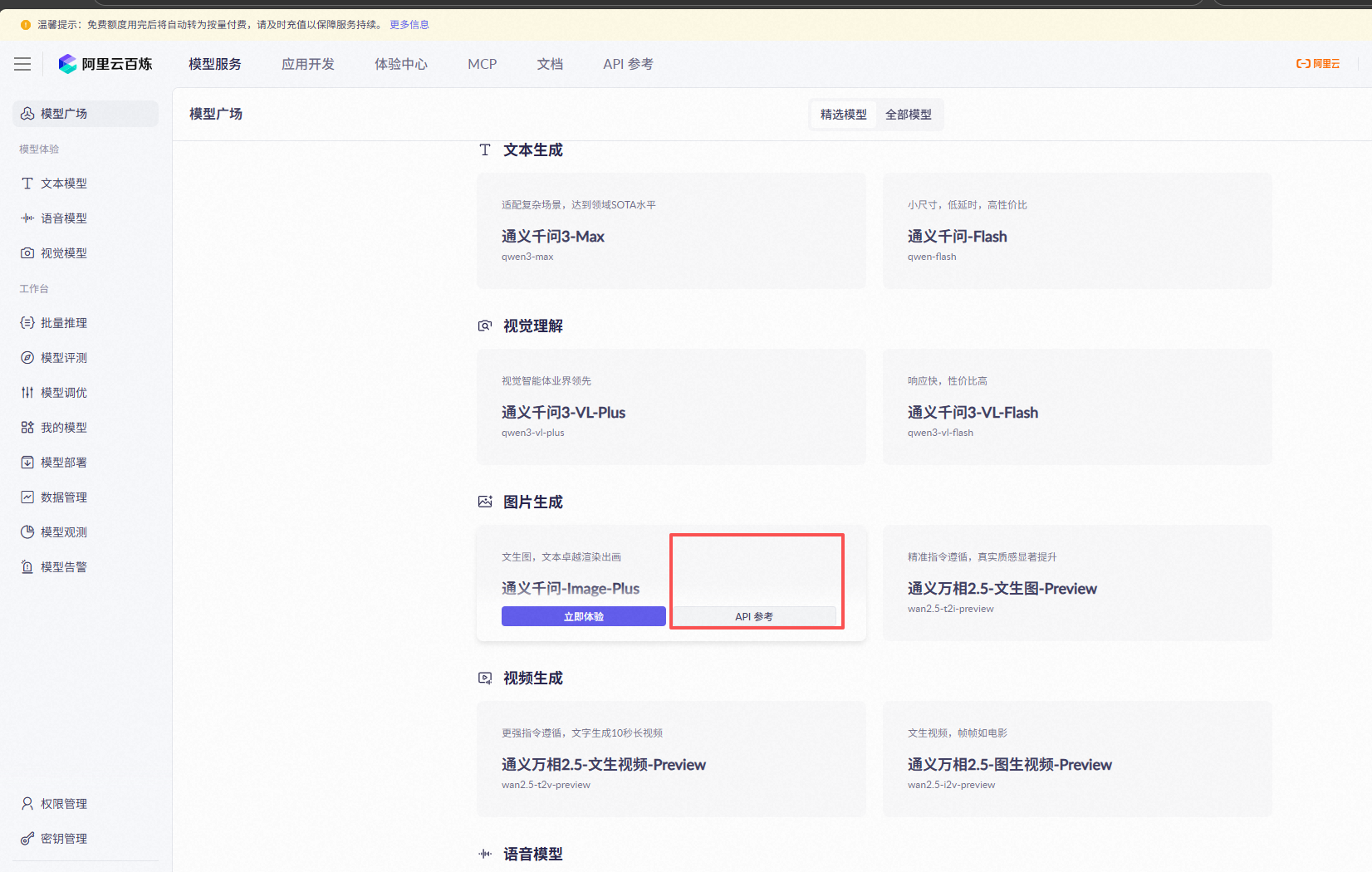The width and height of the screenshot is (1372, 872).
Task: Open 模型评测 via its compass icon
Action: (27, 358)
